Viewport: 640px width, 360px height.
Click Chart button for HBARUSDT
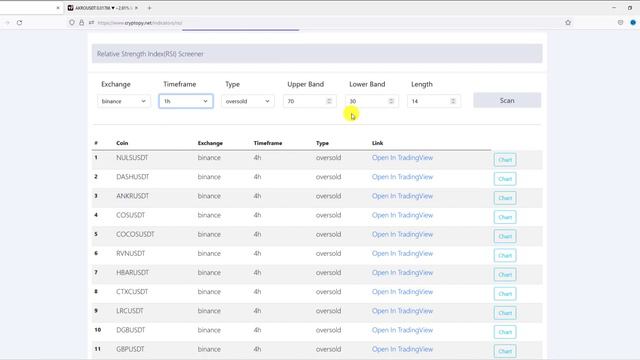pos(505,275)
